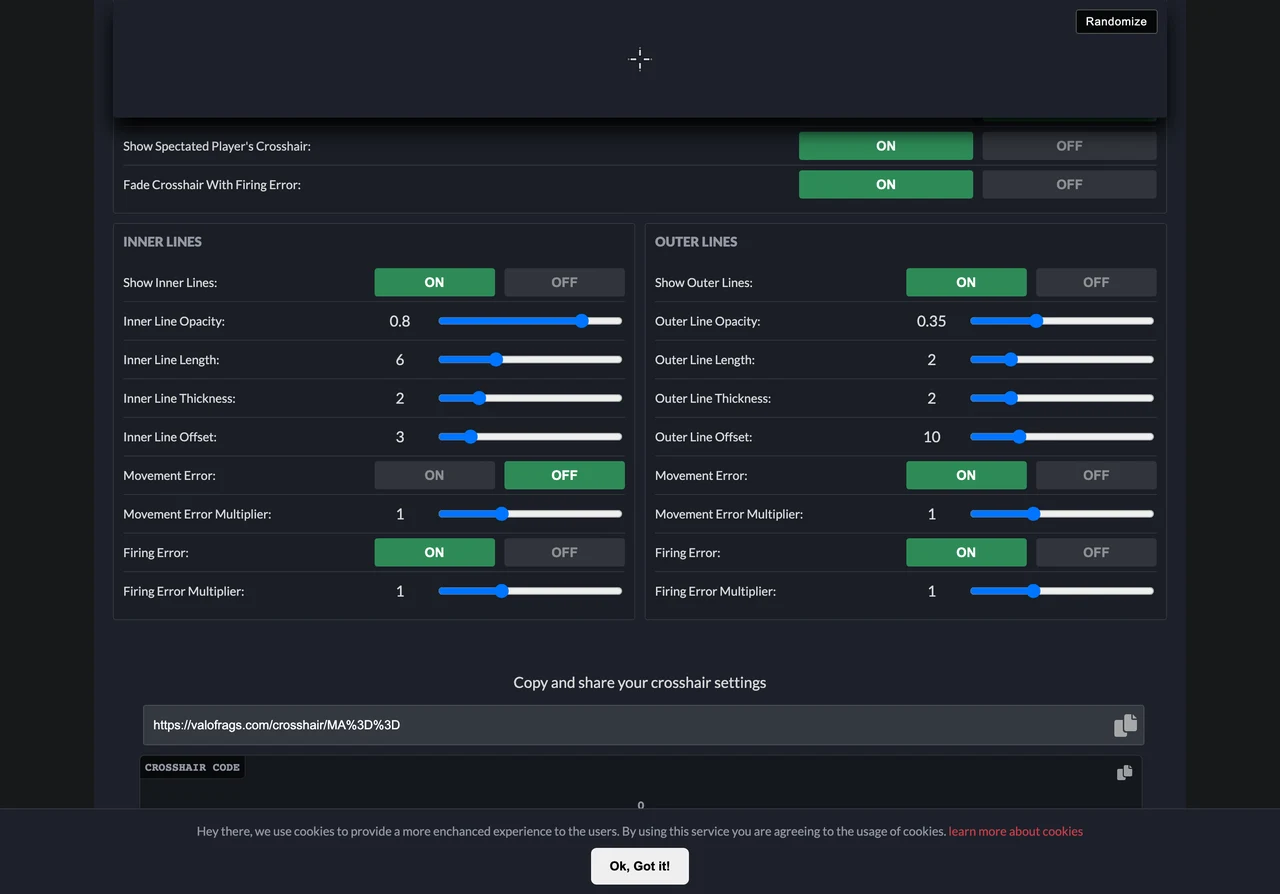Screen dimensions: 1280x894
Task: Adjust outer Firing Error Multiplier slider
Action: pos(1062,591)
